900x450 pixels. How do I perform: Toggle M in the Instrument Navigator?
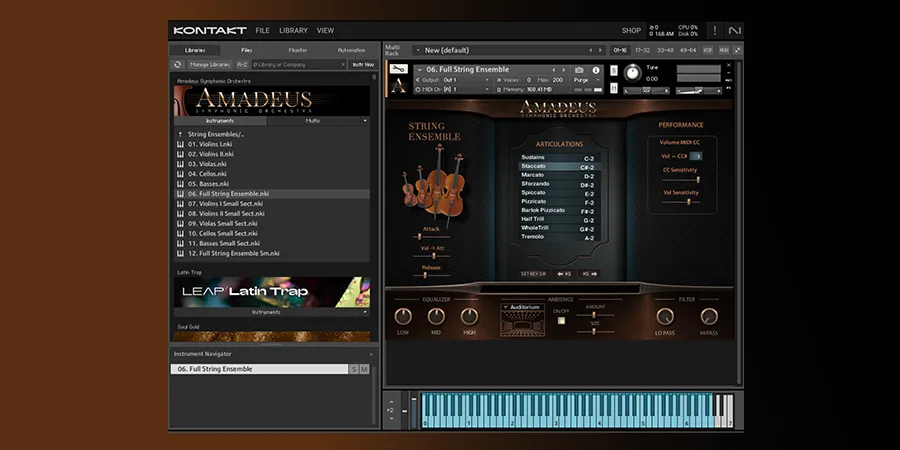tap(364, 369)
